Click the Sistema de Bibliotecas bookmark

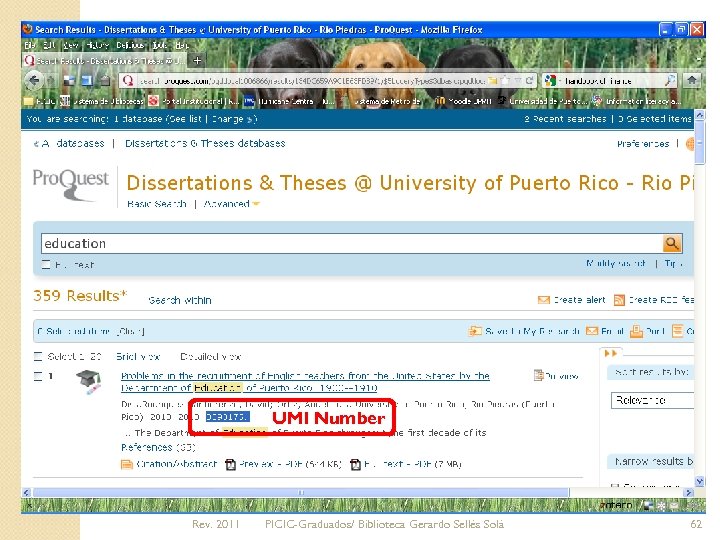pyautogui.click(x=103, y=101)
